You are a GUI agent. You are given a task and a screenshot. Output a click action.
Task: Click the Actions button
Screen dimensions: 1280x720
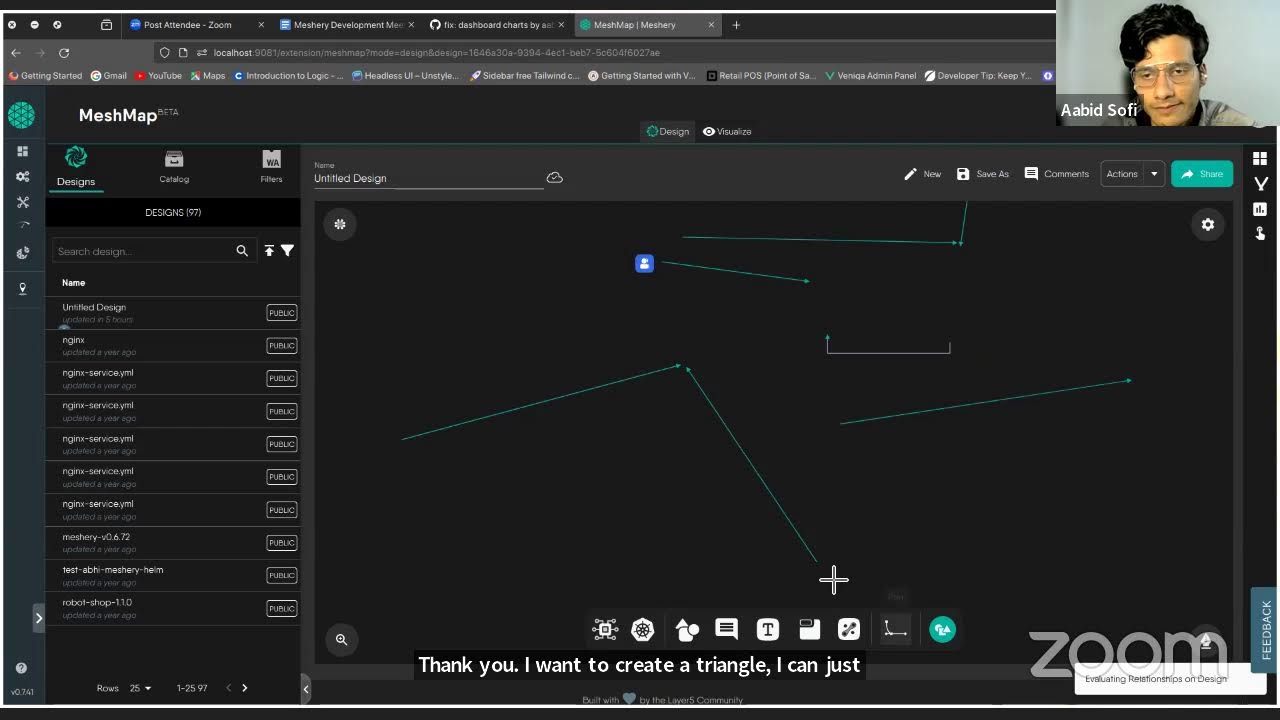pyautogui.click(x=1122, y=174)
